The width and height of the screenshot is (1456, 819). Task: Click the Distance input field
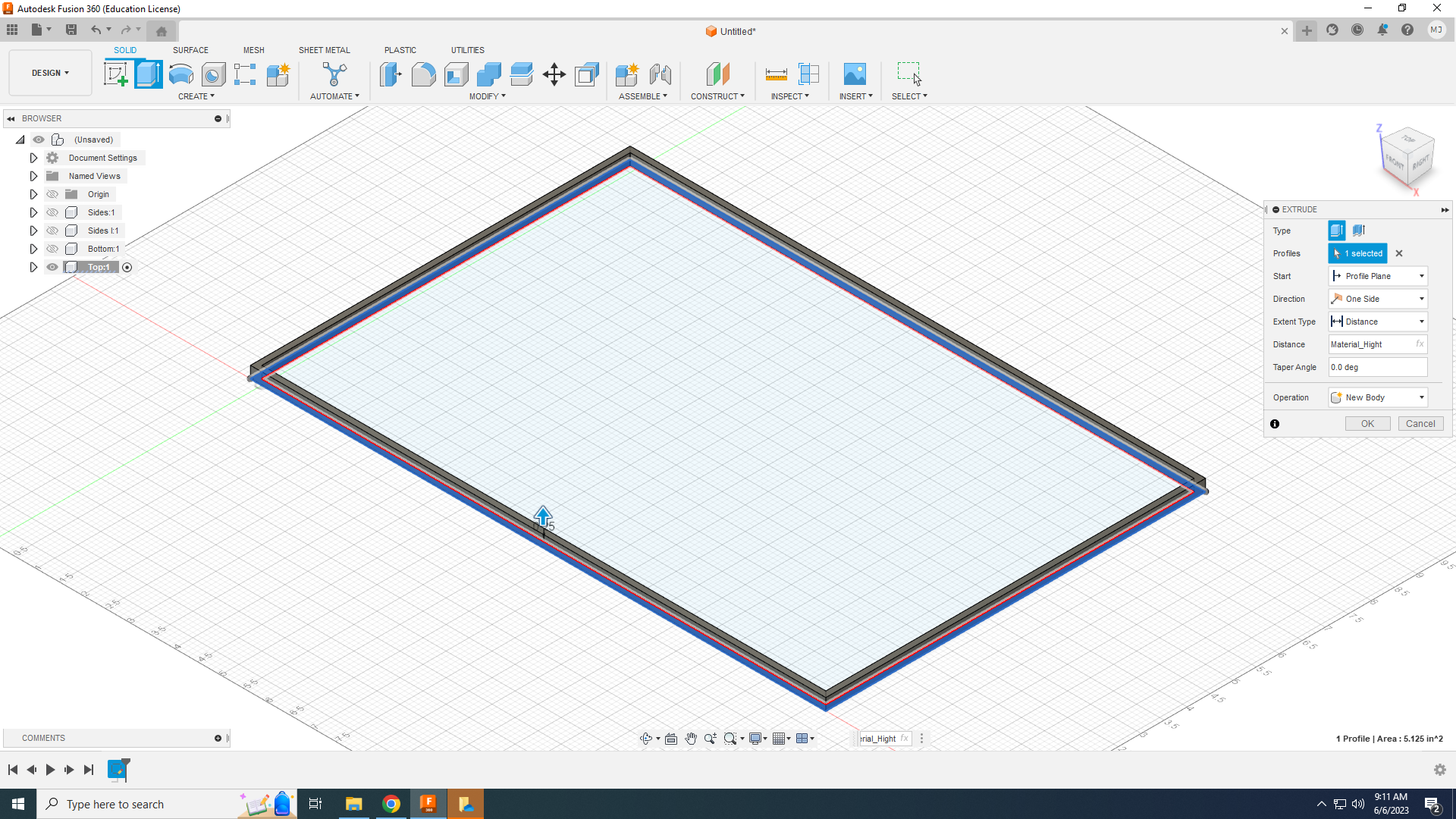(1378, 344)
